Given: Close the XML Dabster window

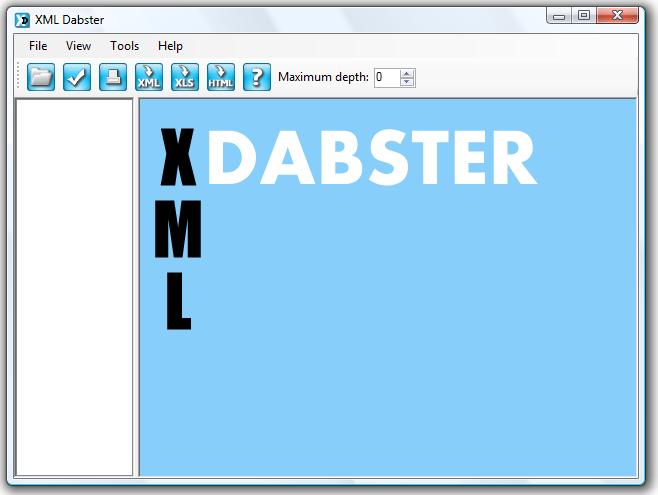Looking at the screenshot, I should coord(617,16).
